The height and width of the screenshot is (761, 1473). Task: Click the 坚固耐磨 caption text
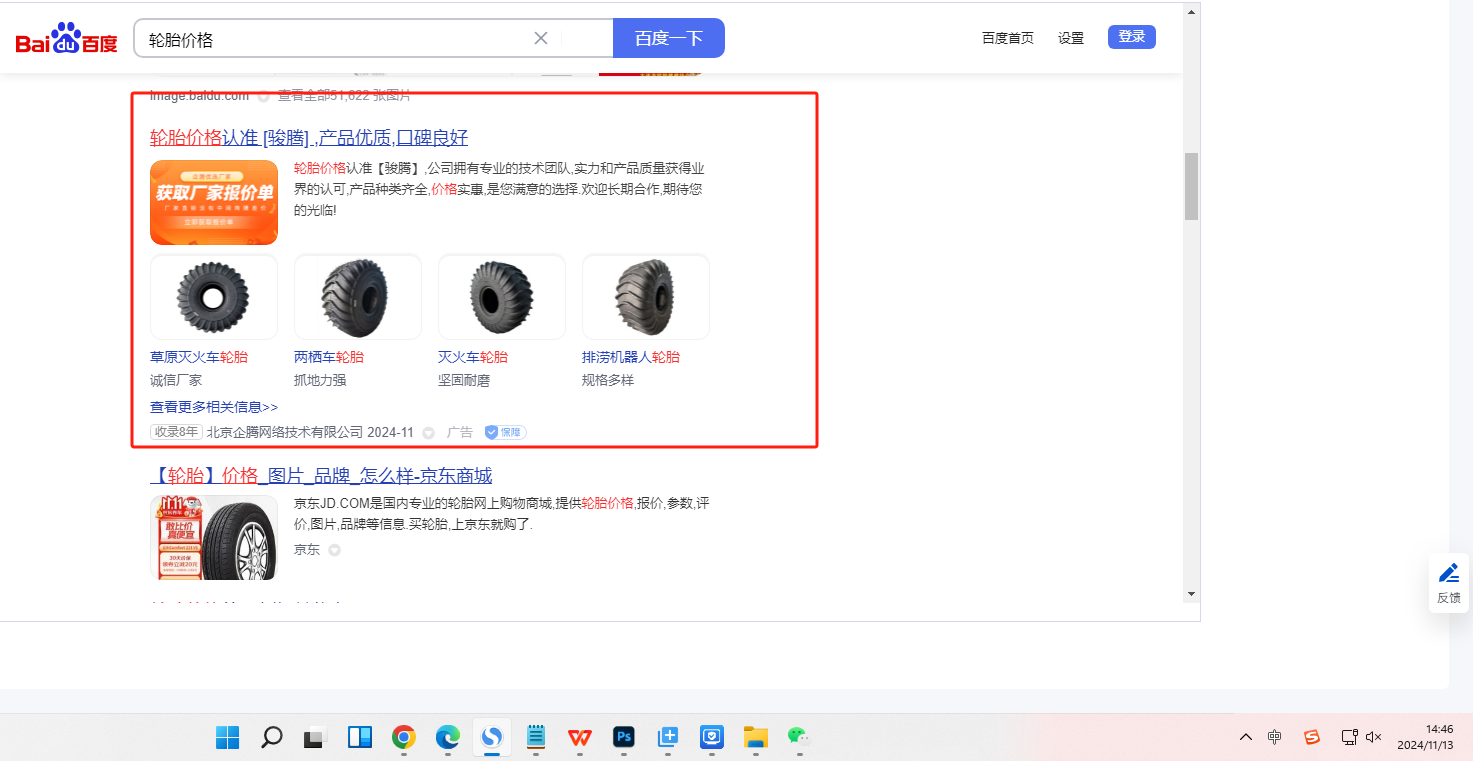tap(464, 380)
